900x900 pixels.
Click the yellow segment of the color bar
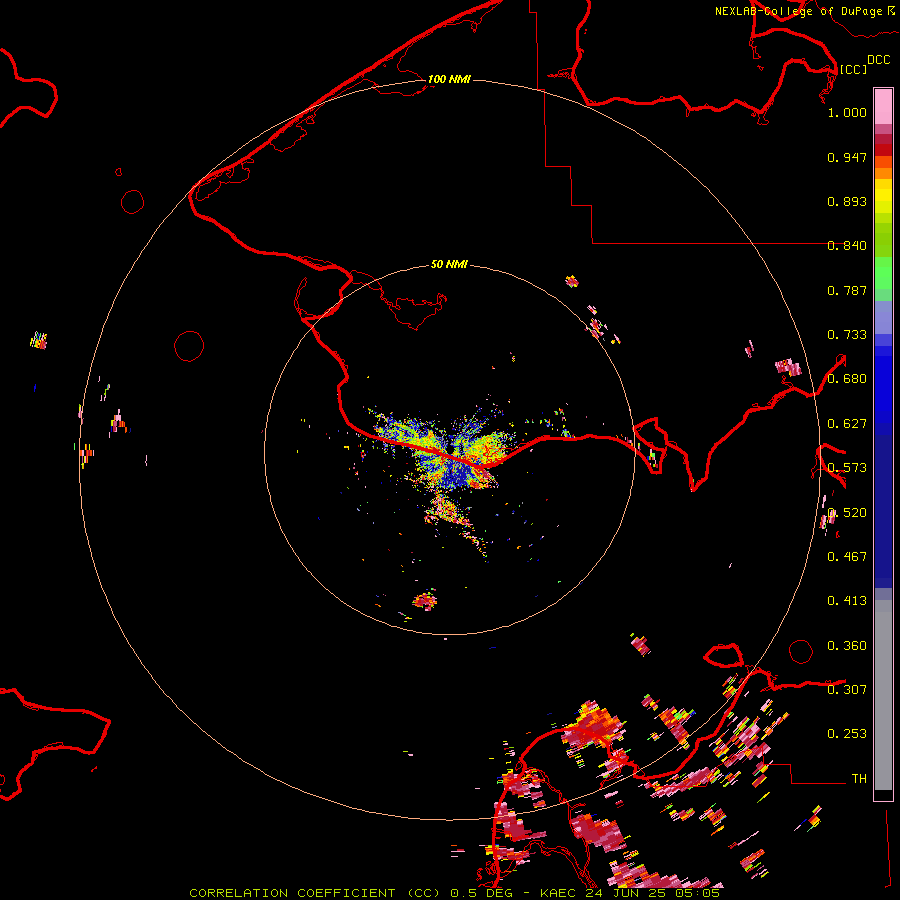[x=883, y=201]
